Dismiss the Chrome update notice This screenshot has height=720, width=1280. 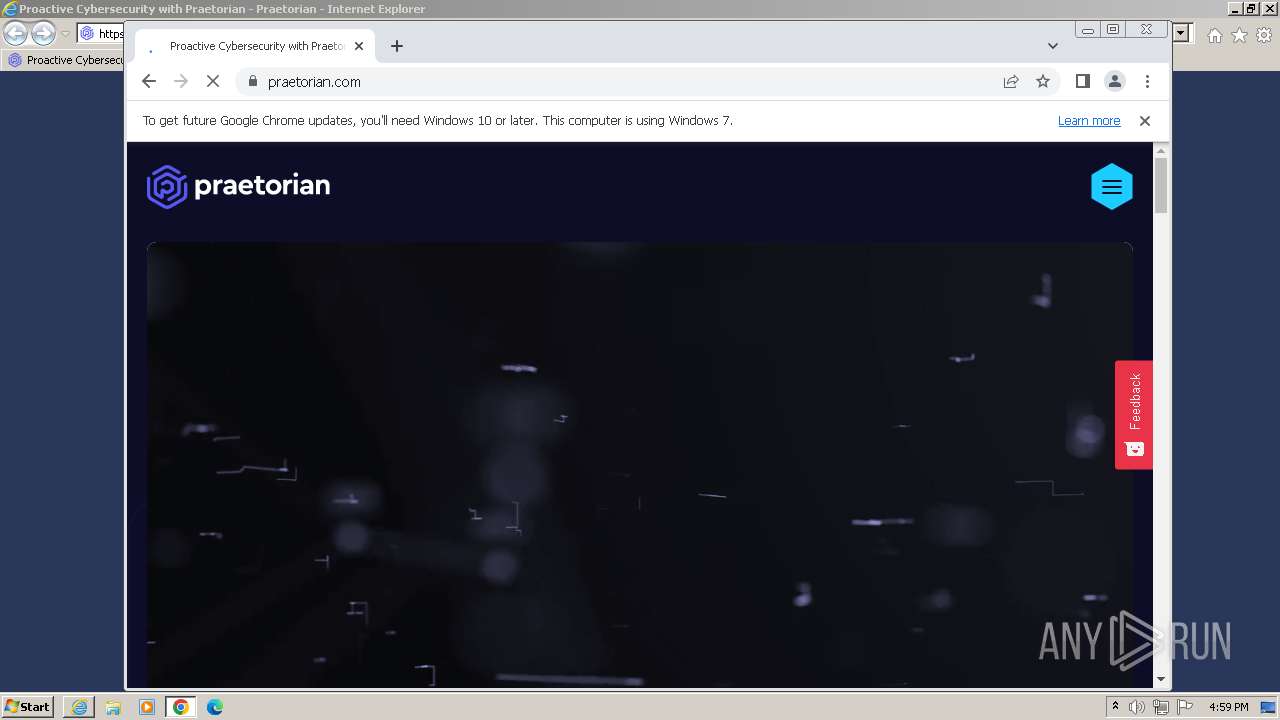(1145, 121)
